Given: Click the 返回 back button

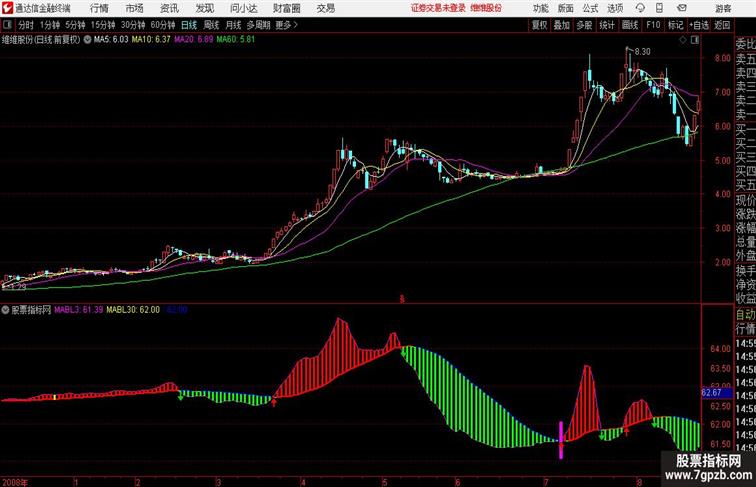Looking at the screenshot, I should pyautogui.click(x=722, y=25).
